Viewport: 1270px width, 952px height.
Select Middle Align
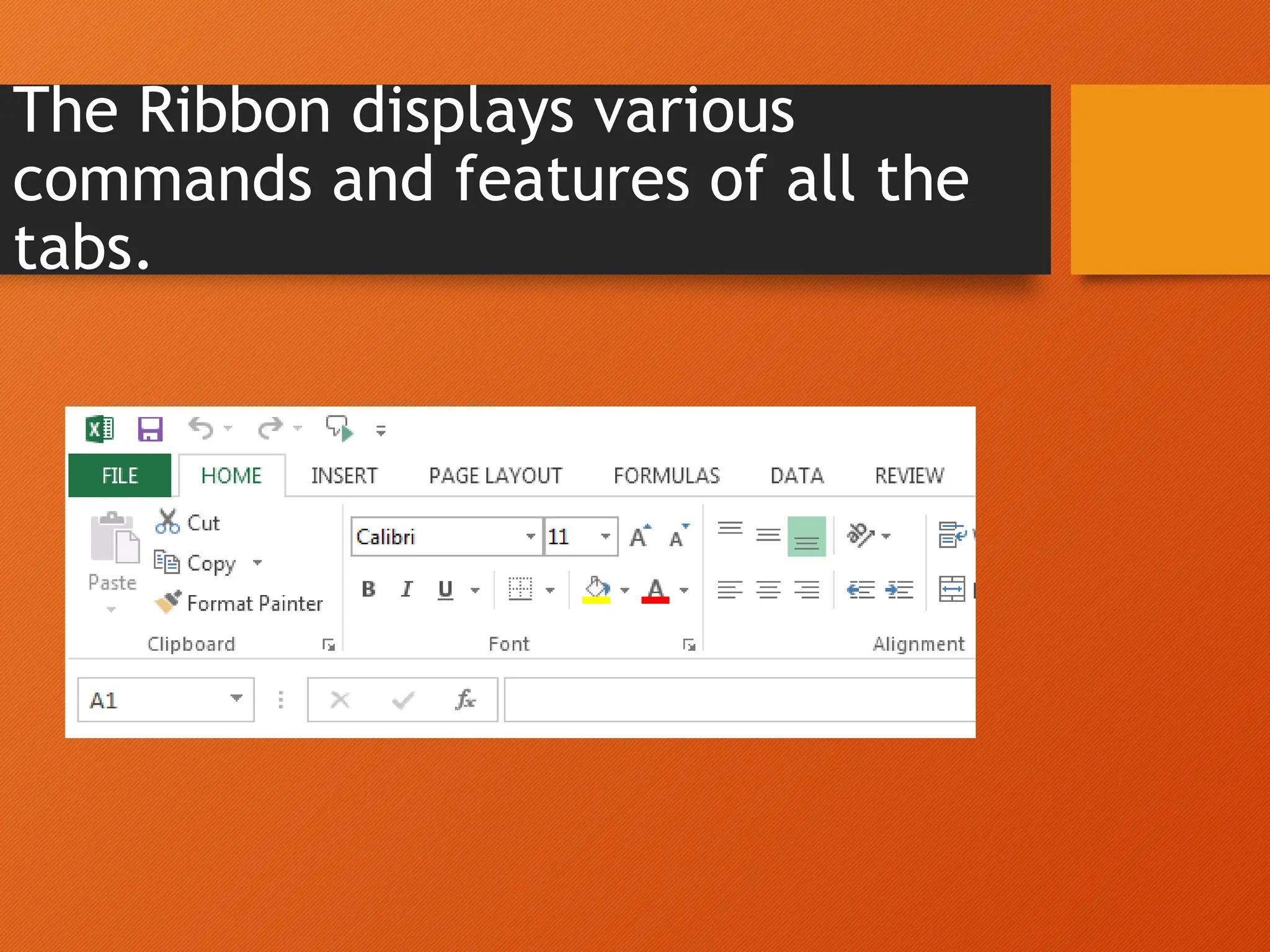tap(768, 536)
